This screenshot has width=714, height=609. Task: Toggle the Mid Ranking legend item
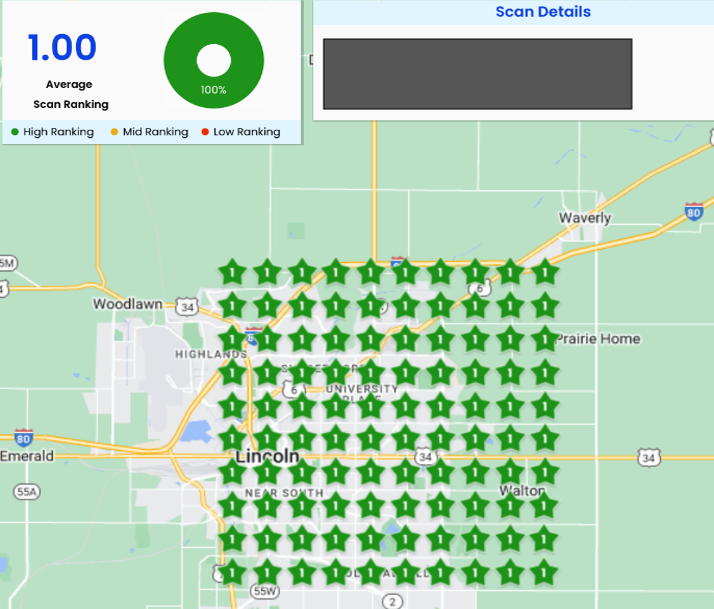[x=149, y=132]
